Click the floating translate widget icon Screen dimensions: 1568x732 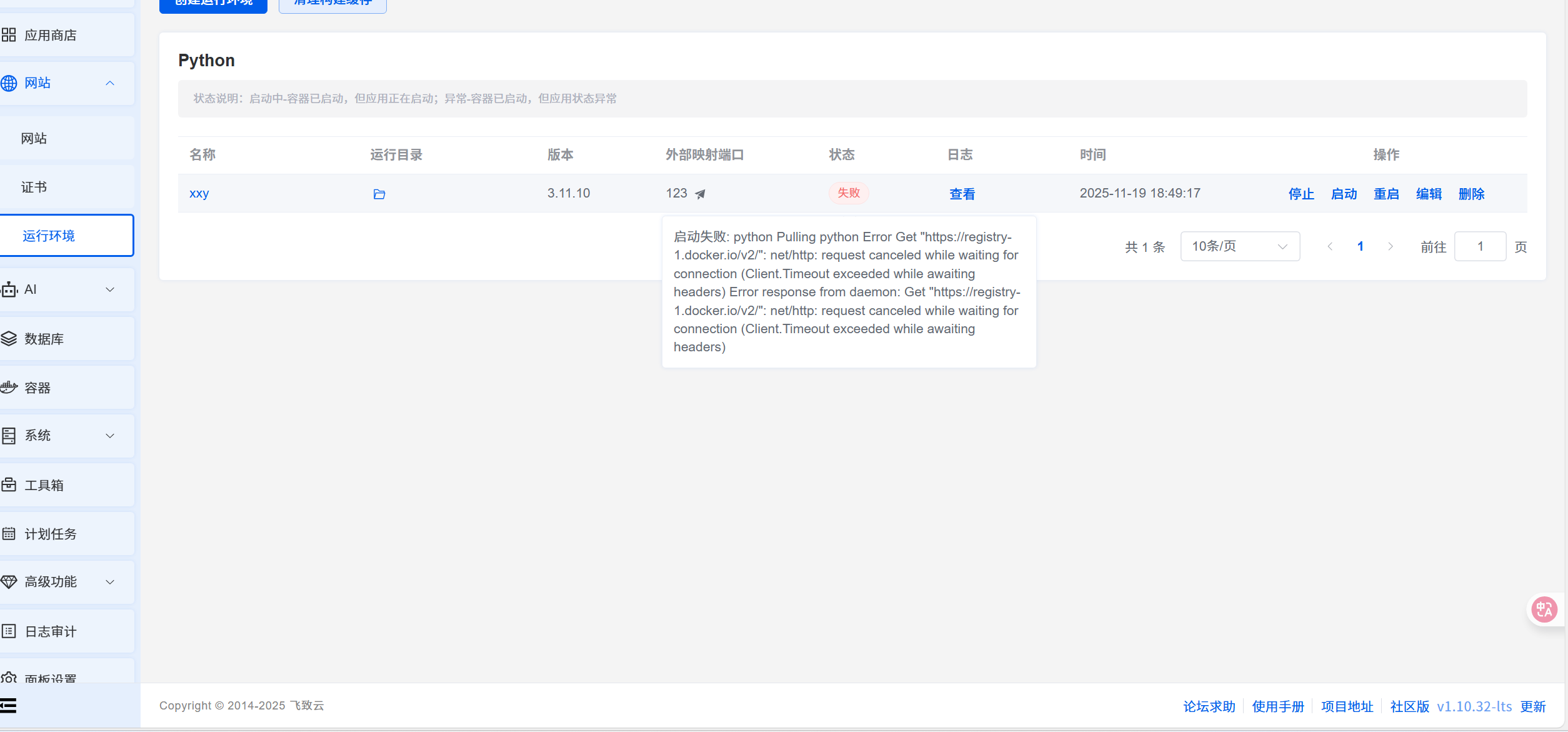1544,609
